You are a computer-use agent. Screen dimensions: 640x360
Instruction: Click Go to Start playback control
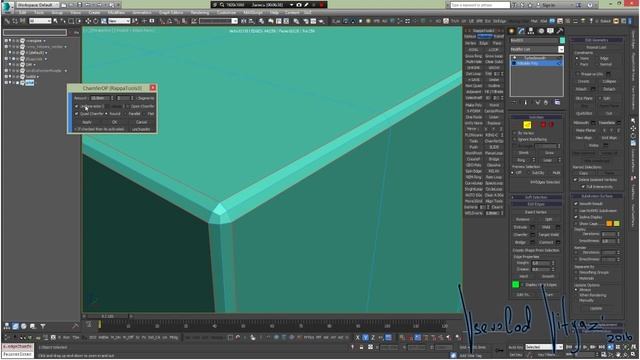569,347
